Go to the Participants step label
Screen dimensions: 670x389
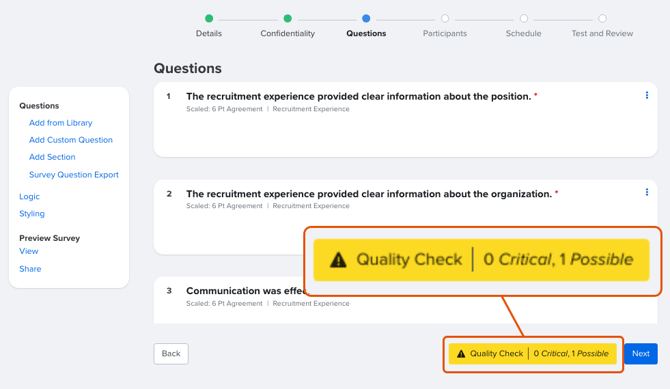pyautogui.click(x=445, y=33)
